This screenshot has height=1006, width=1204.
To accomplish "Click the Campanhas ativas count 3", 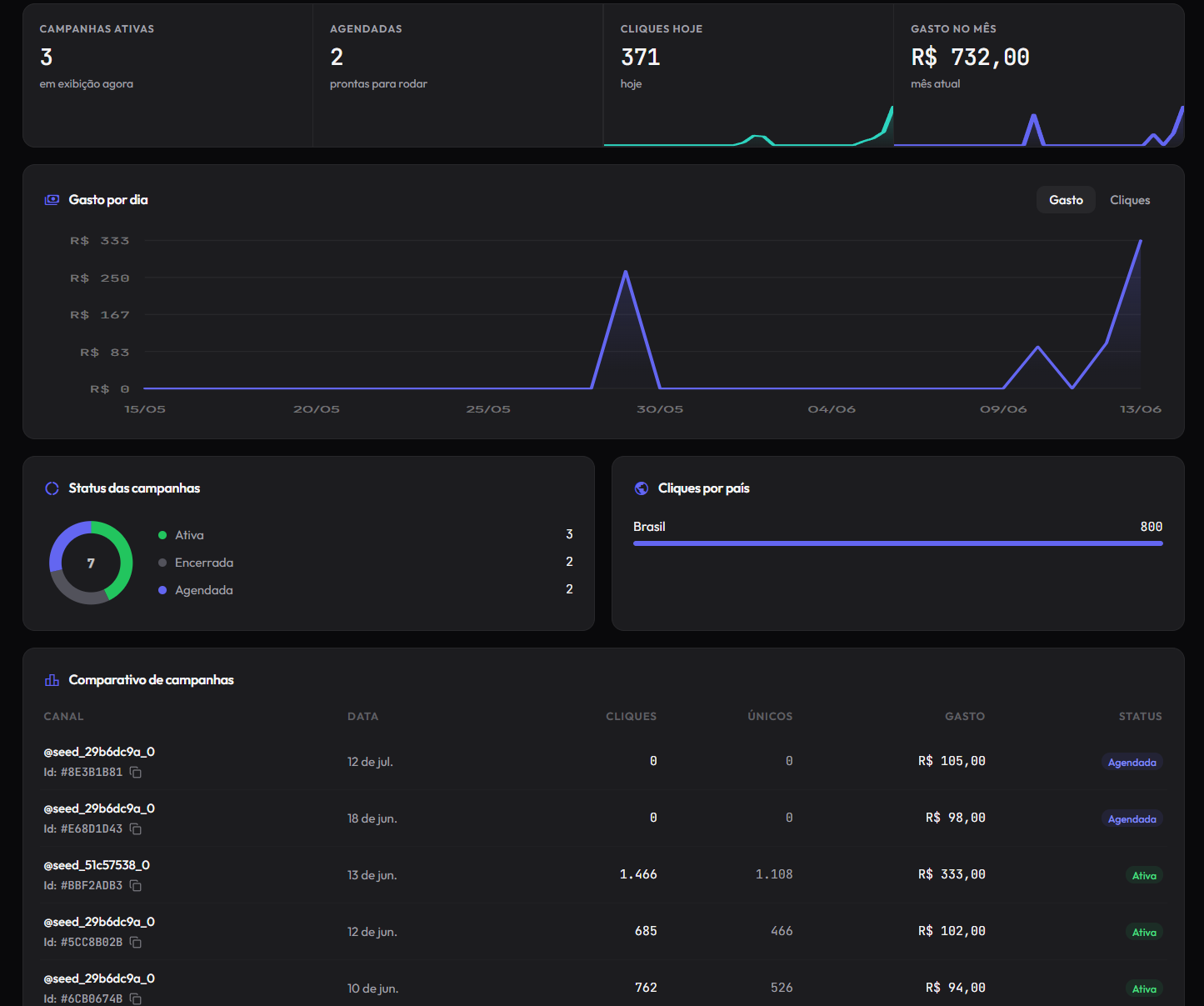I will [x=47, y=58].
